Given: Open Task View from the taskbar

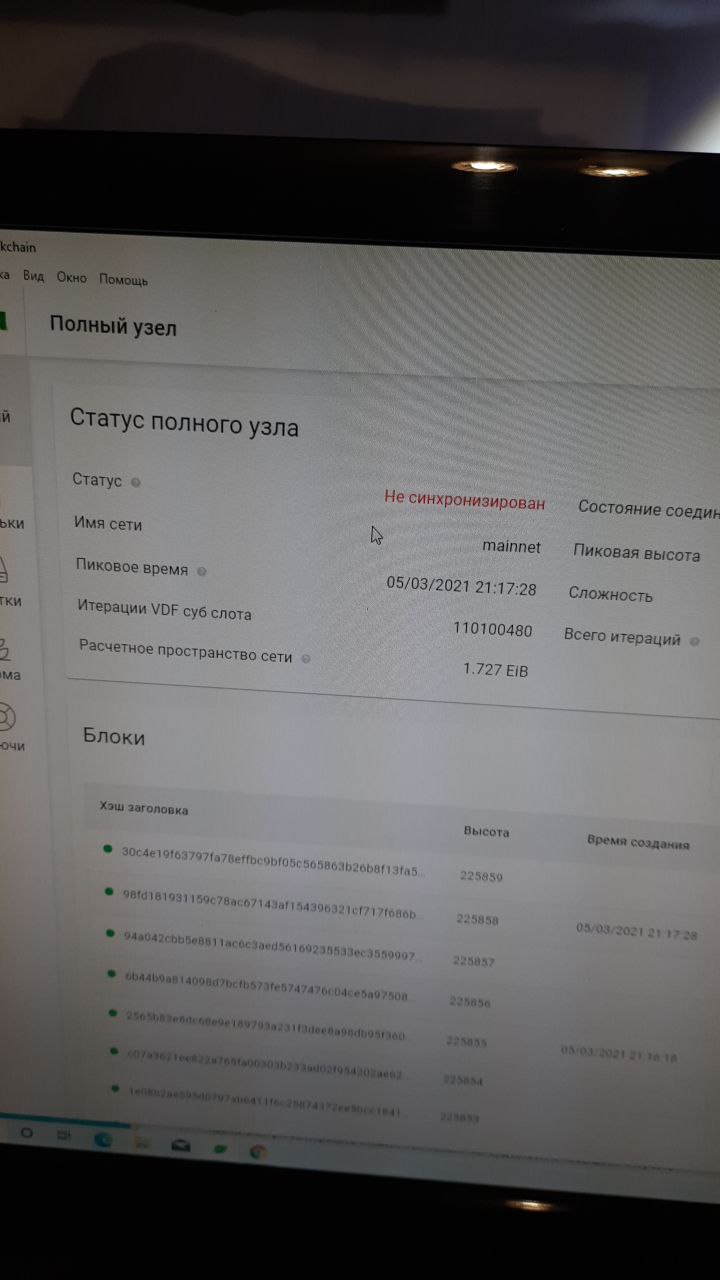Looking at the screenshot, I should [63, 1135].
